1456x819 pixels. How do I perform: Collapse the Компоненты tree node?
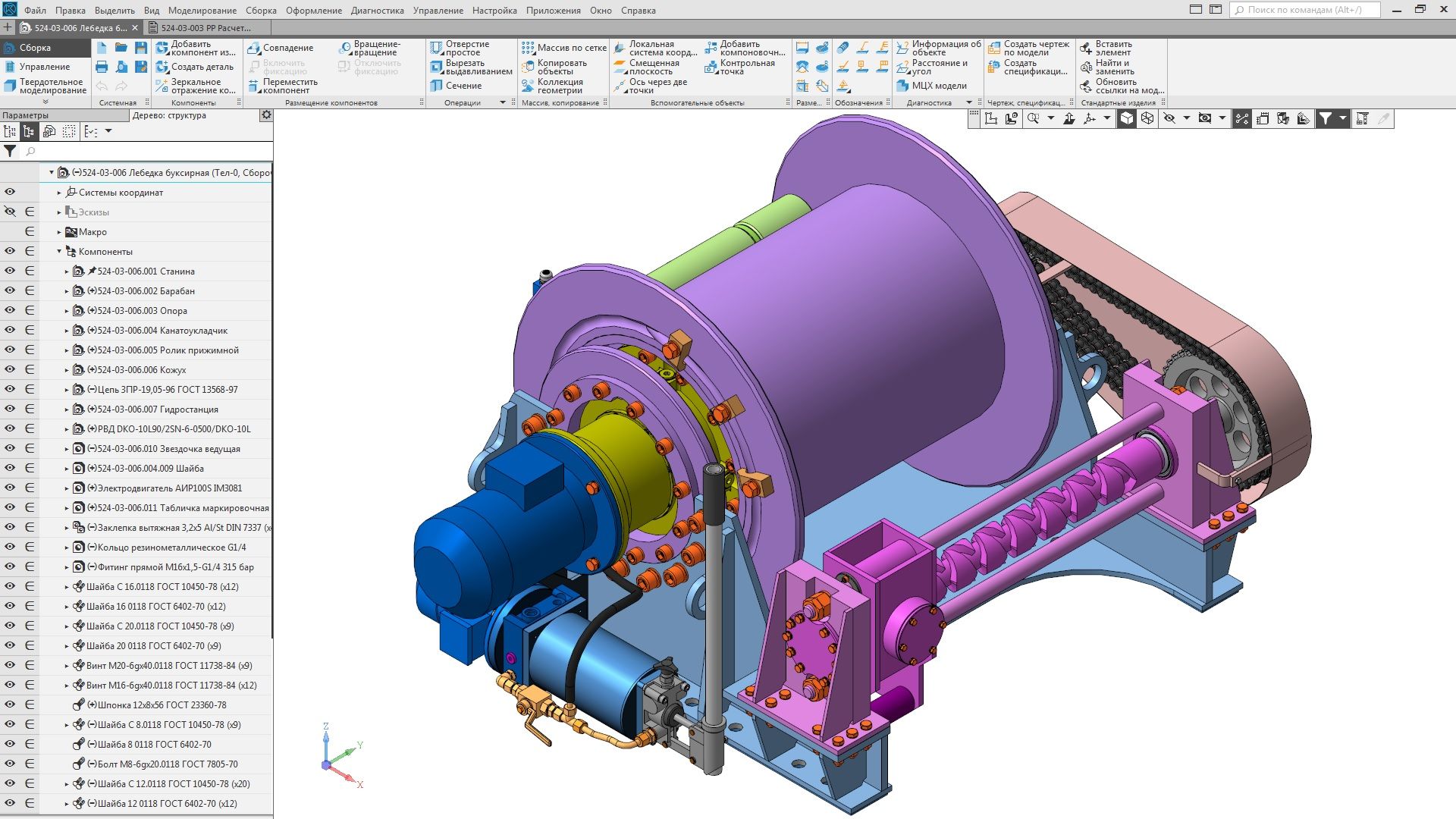coord(59,252)
